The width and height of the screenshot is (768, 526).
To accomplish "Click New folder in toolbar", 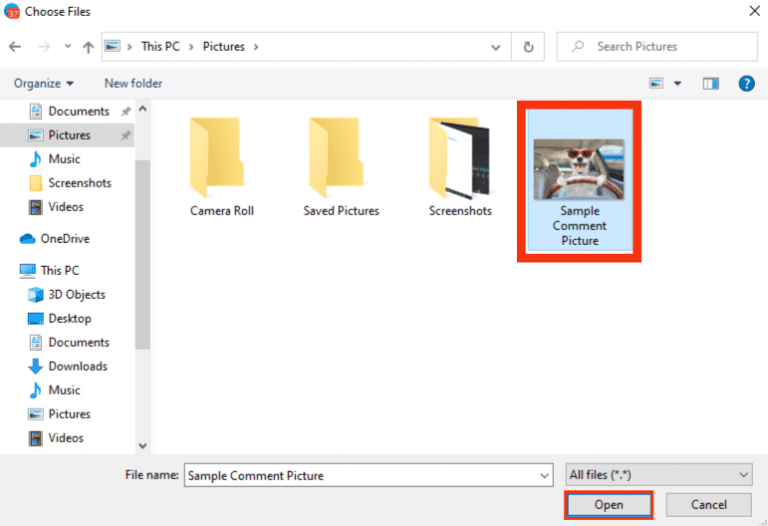I will click(133, 83).
